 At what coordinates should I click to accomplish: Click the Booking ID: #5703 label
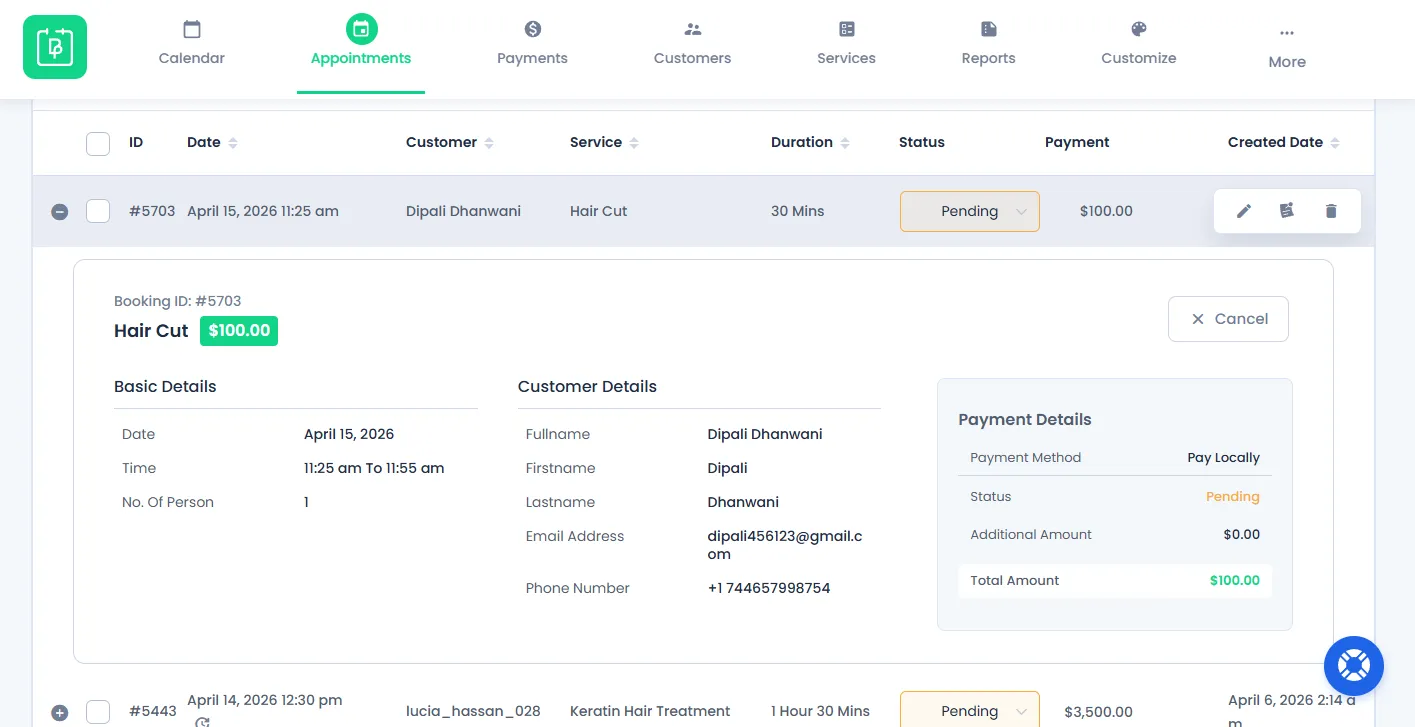pyautogui.click(x=178, y=301)
